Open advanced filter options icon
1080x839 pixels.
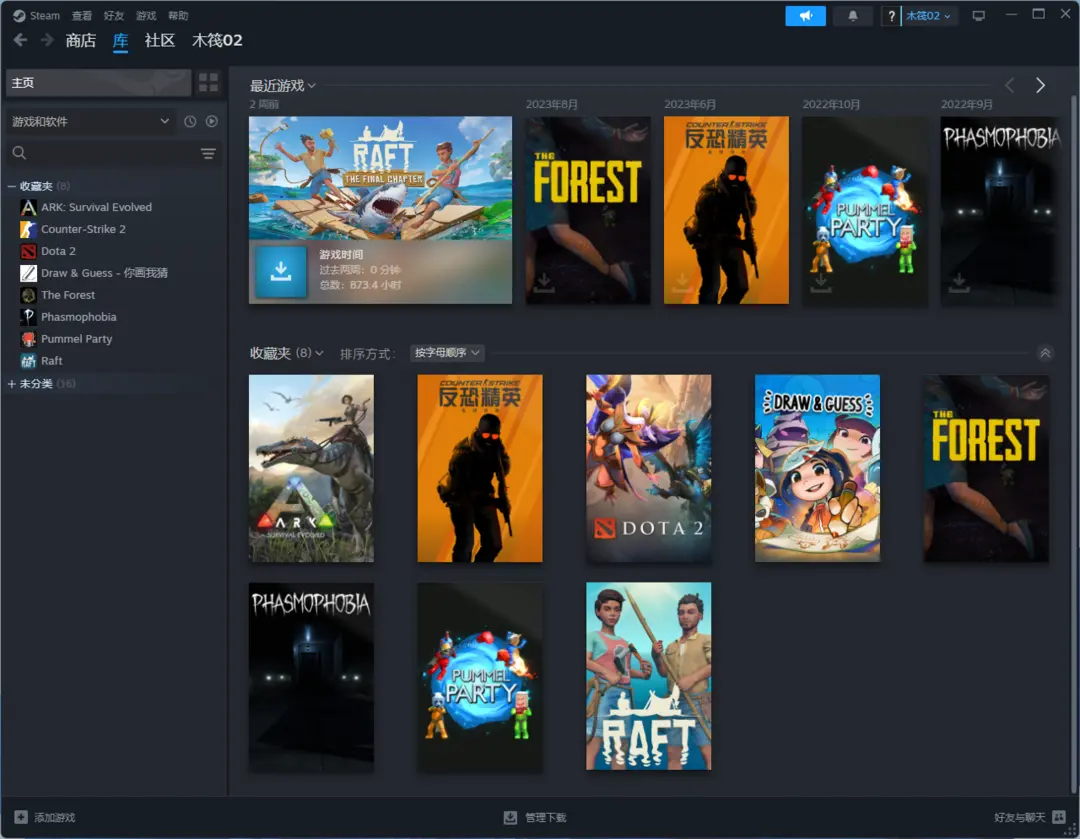(208, 153)
